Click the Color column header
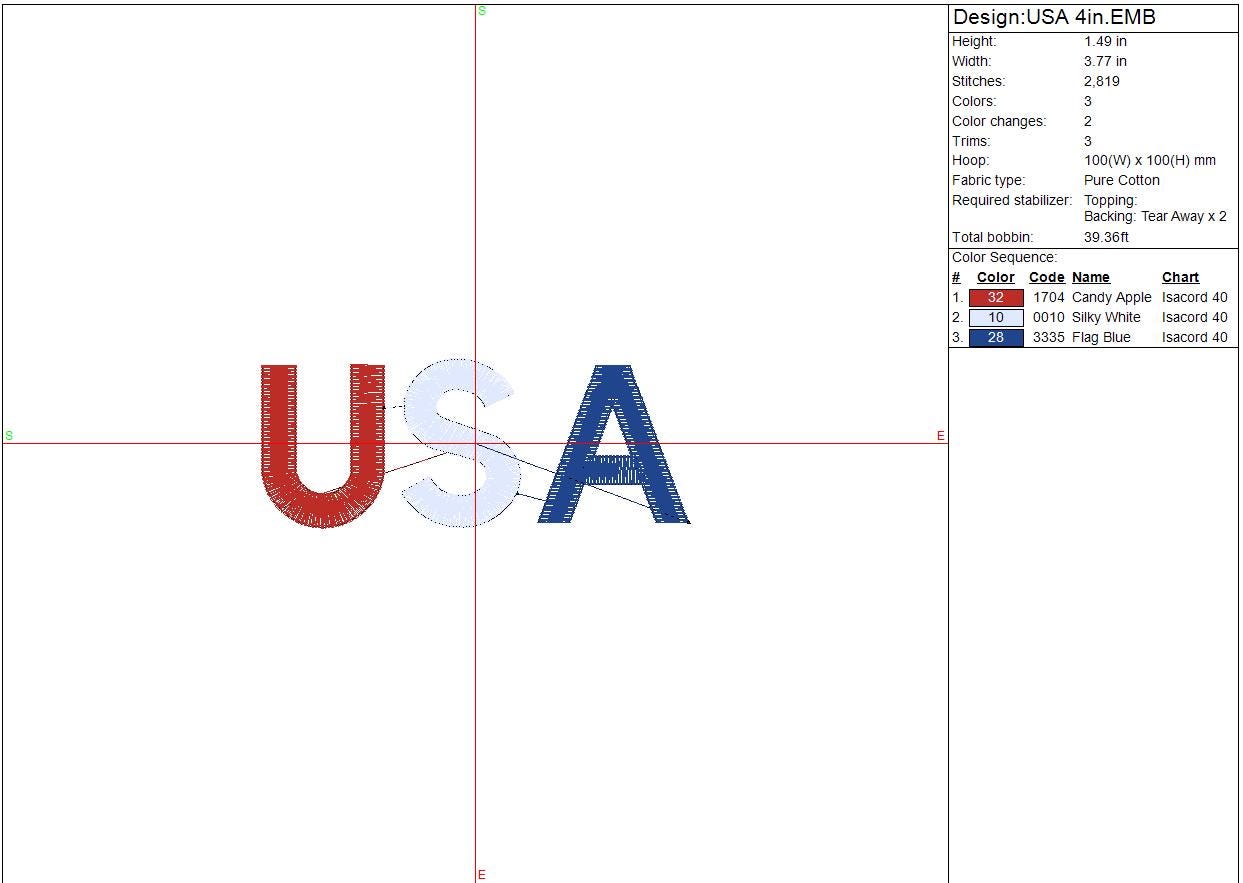Image resolution: width=1243 pixels, height=883 pixels. [995, 278]
